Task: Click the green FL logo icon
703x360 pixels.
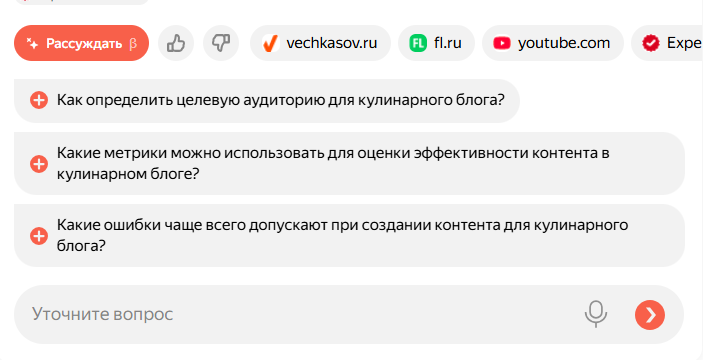Action: [418, 43]
